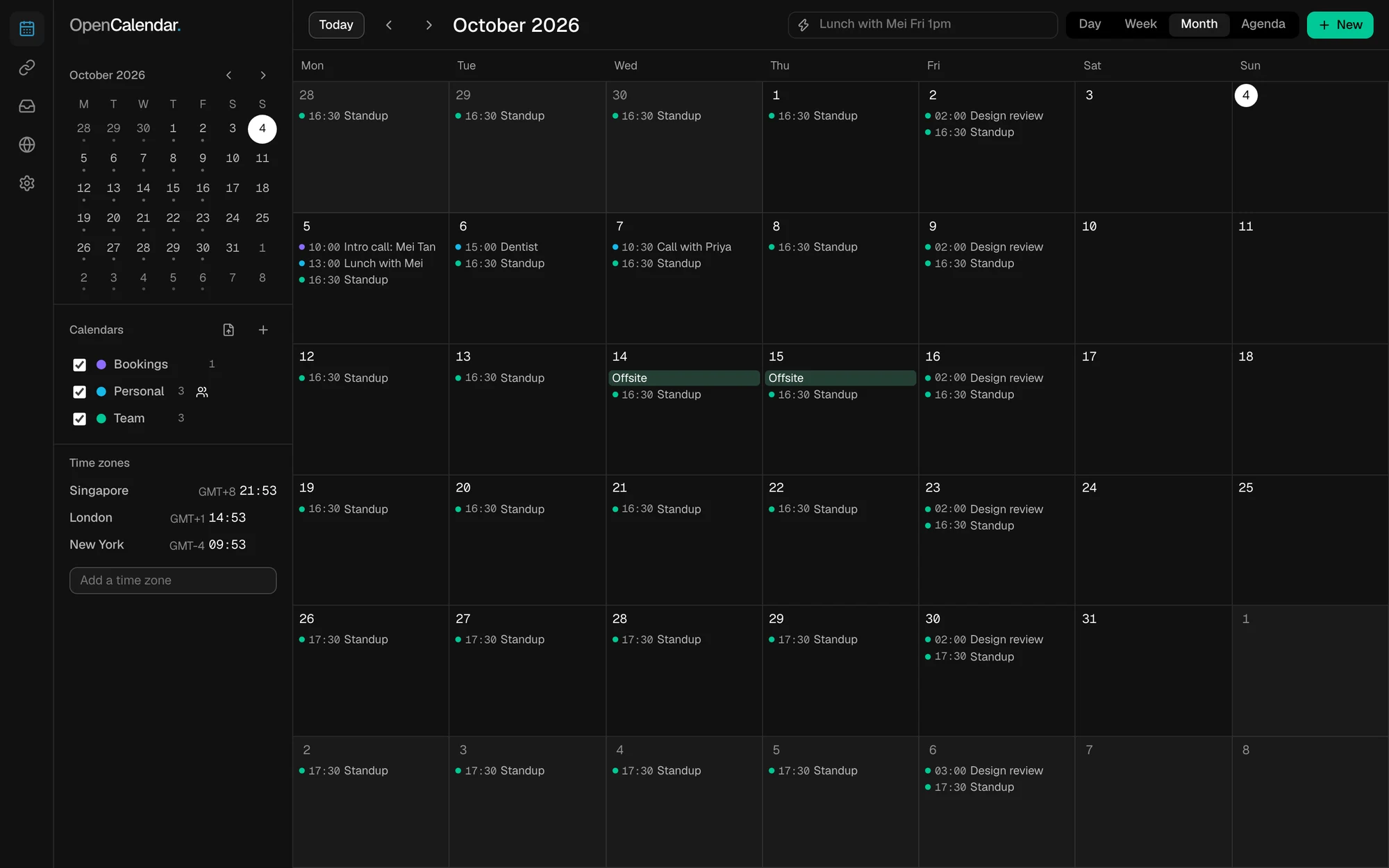1389x868 pixels.
Task: Show next month in mini calendar
Action: pyautogui.click(x=263, y=75)
